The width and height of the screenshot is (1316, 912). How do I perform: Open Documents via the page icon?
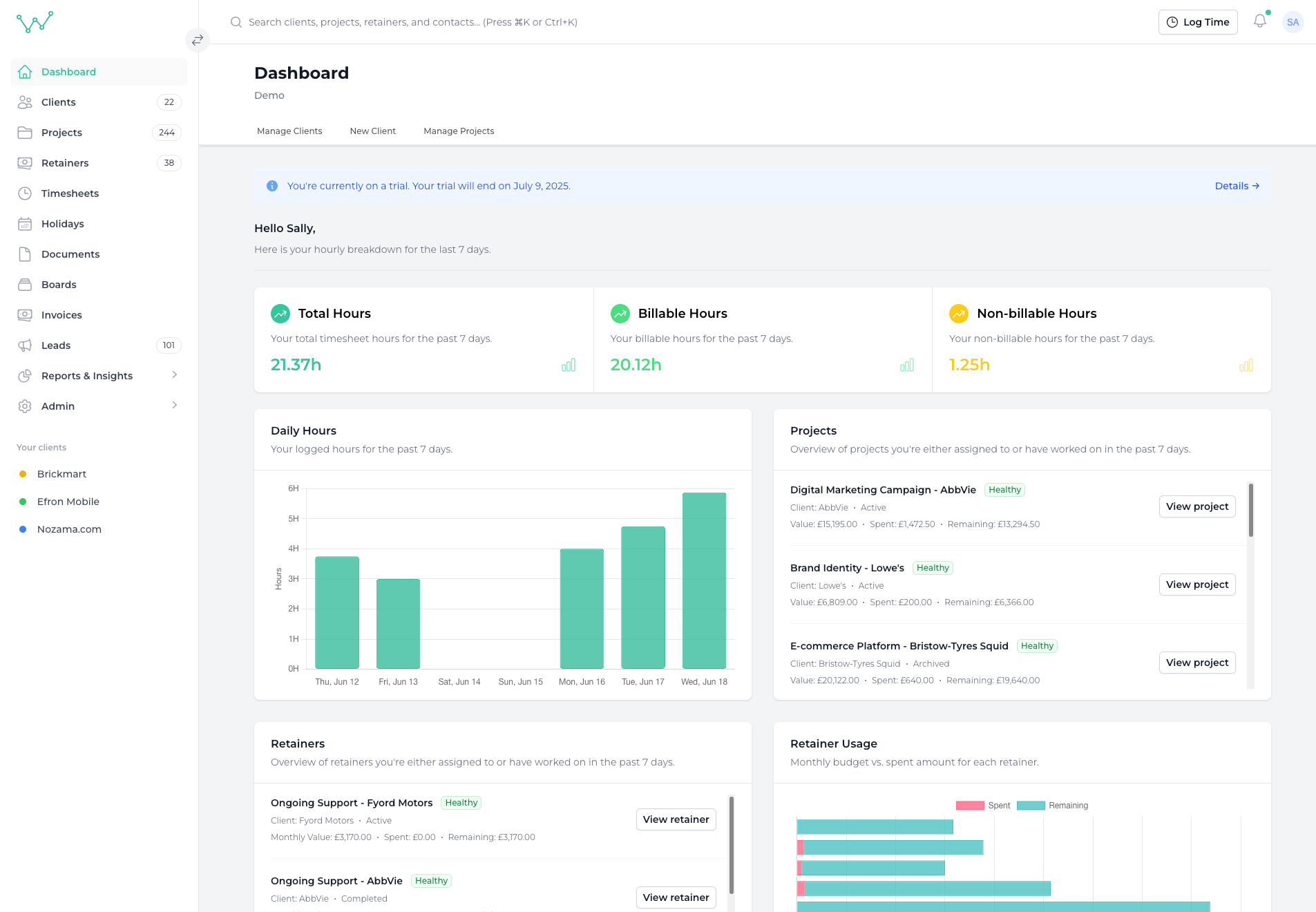tap(25, 254)
